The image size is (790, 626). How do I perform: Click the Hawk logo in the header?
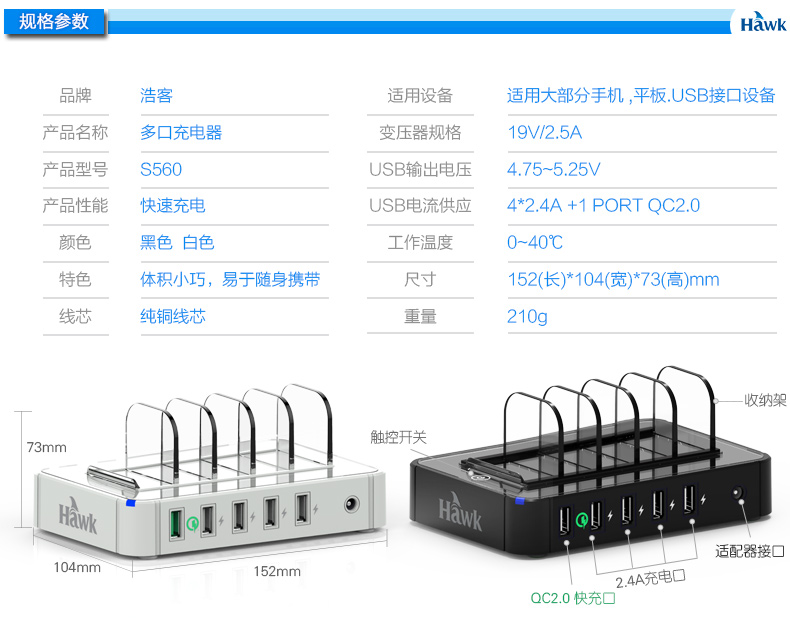click(762, 22)
